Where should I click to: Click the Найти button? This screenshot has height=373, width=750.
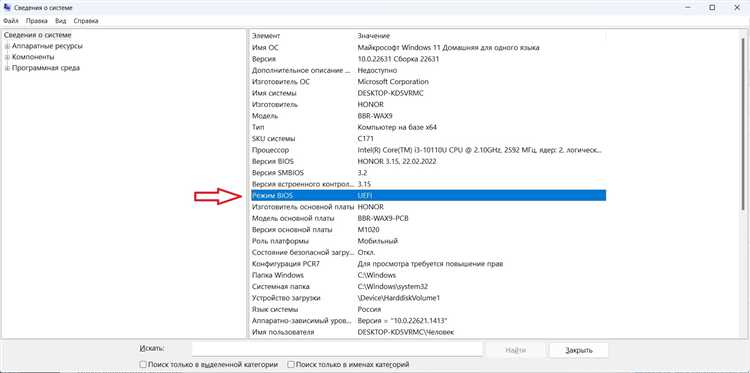point(515,350)
